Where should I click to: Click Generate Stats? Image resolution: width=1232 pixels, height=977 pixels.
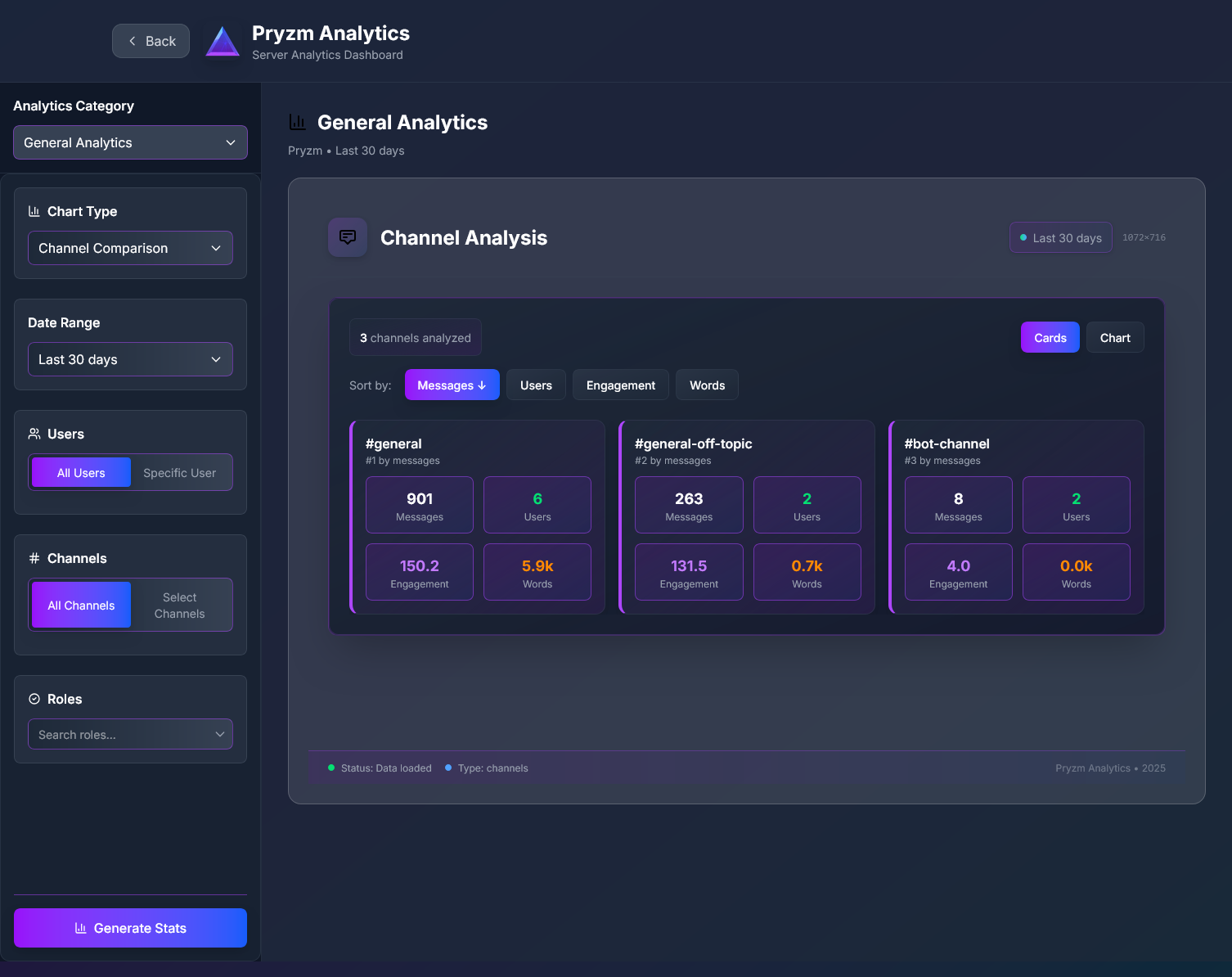click(130, 927)
